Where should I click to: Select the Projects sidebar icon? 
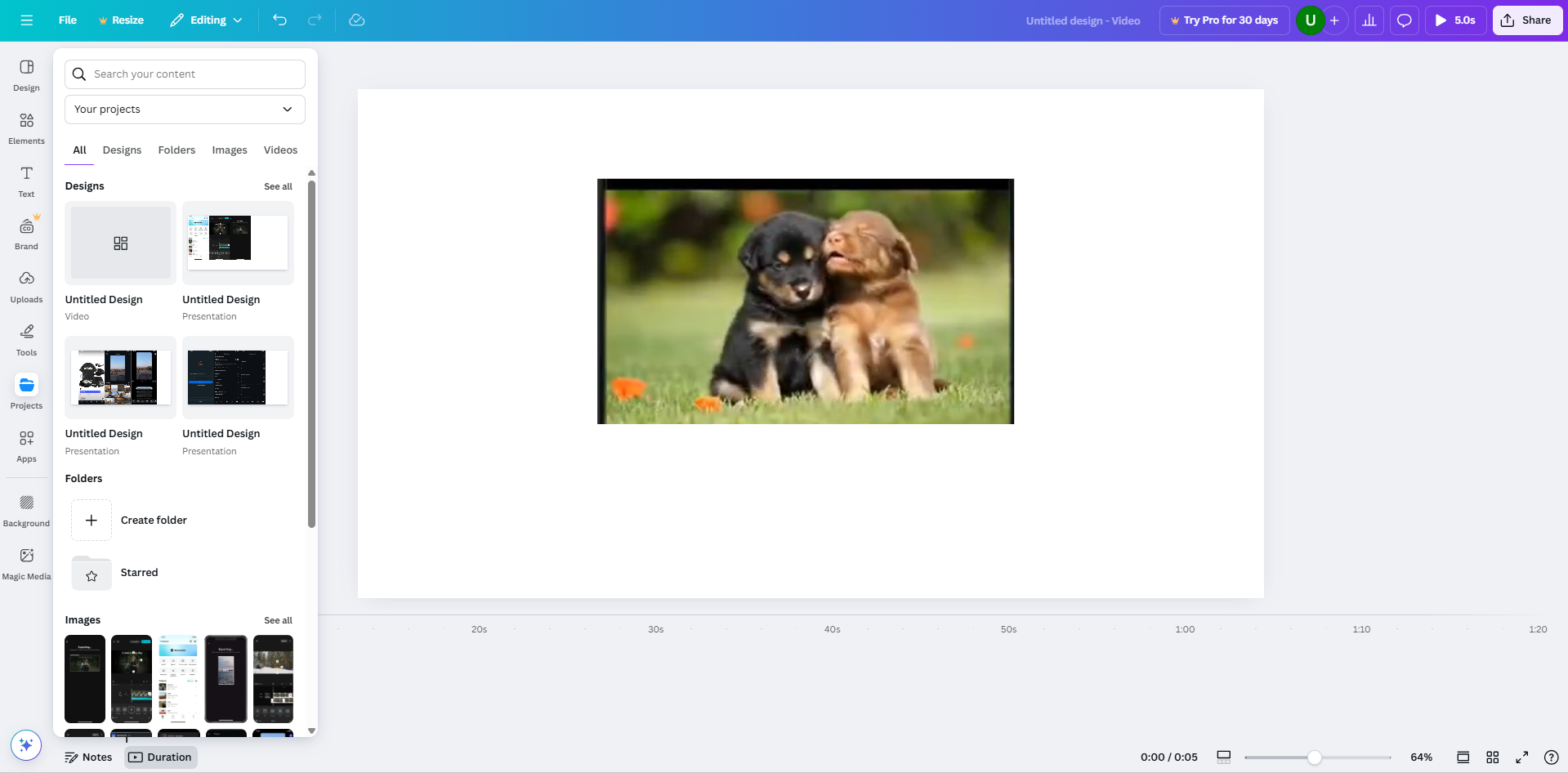pyautogui.click(x=25, y=392)
